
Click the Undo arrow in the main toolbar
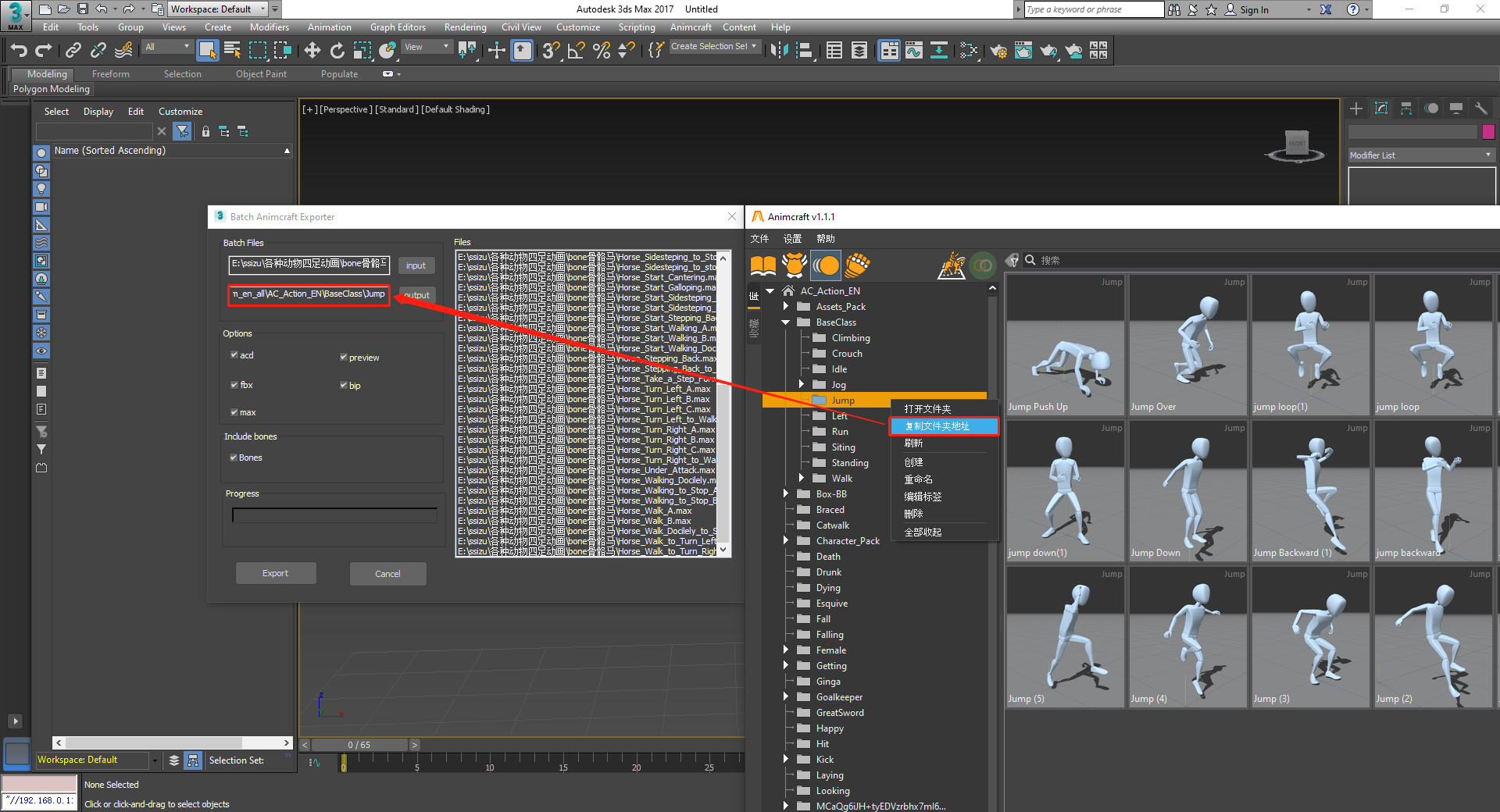point(19,51)
